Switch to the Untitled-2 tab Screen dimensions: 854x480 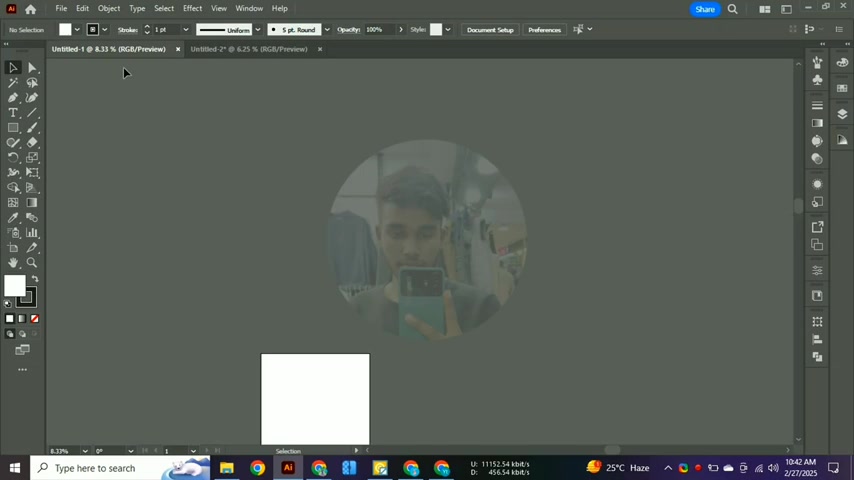(249, 49)
